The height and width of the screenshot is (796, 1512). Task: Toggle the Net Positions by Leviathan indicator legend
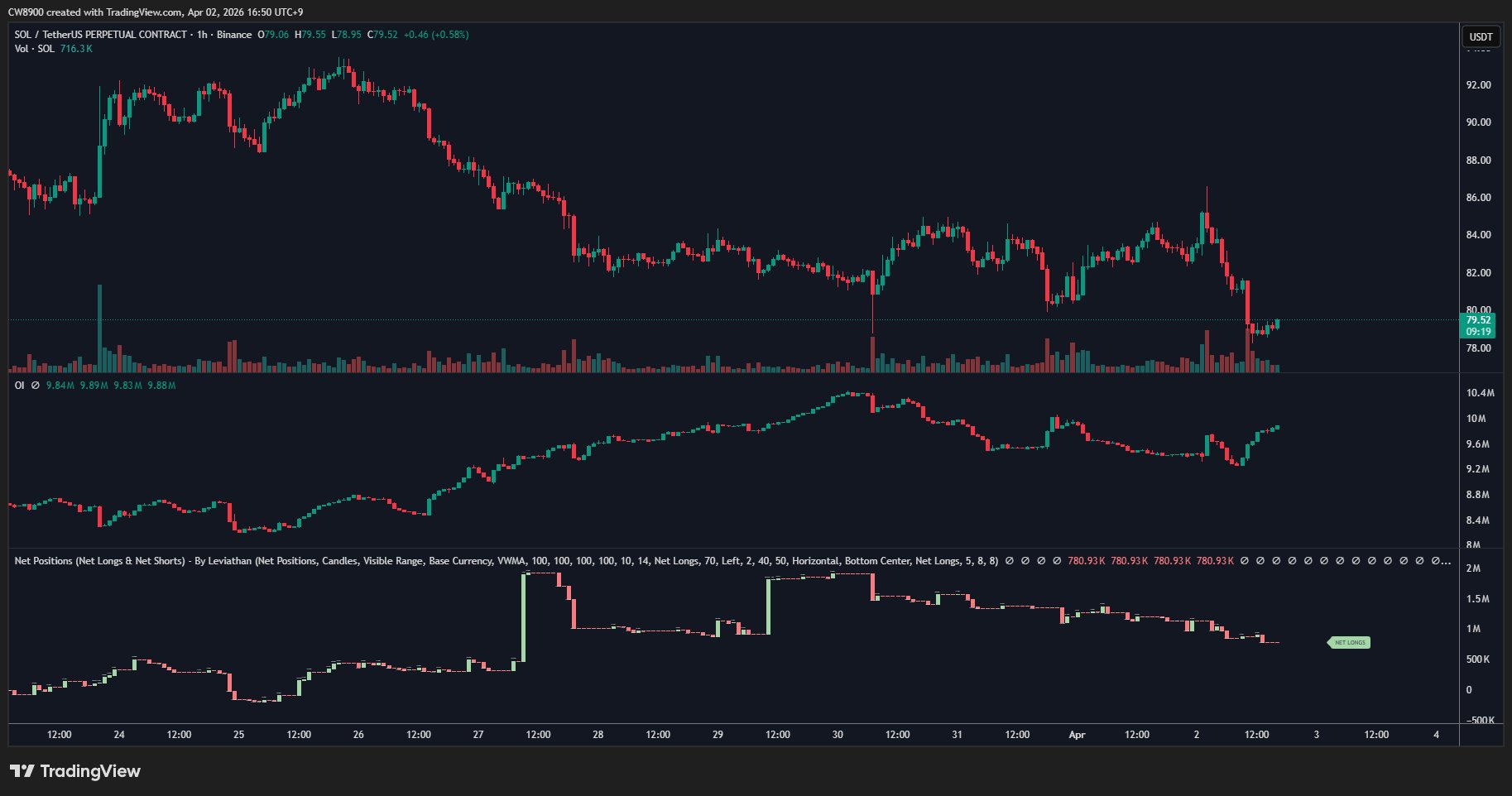99,561
